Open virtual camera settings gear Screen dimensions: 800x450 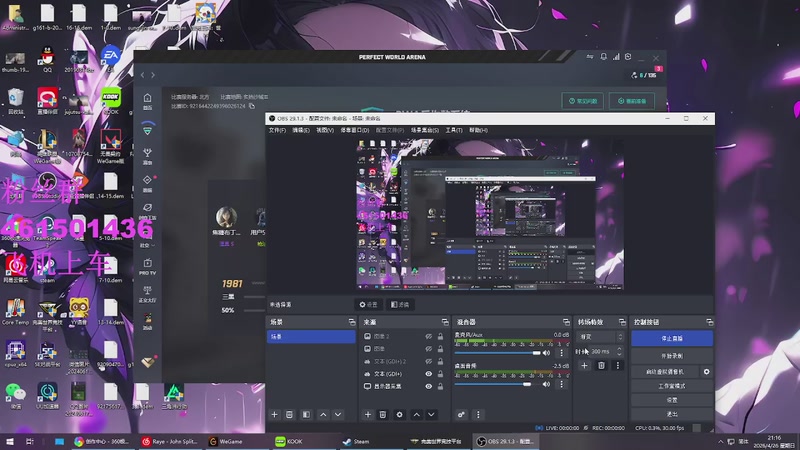click(707, 372)
